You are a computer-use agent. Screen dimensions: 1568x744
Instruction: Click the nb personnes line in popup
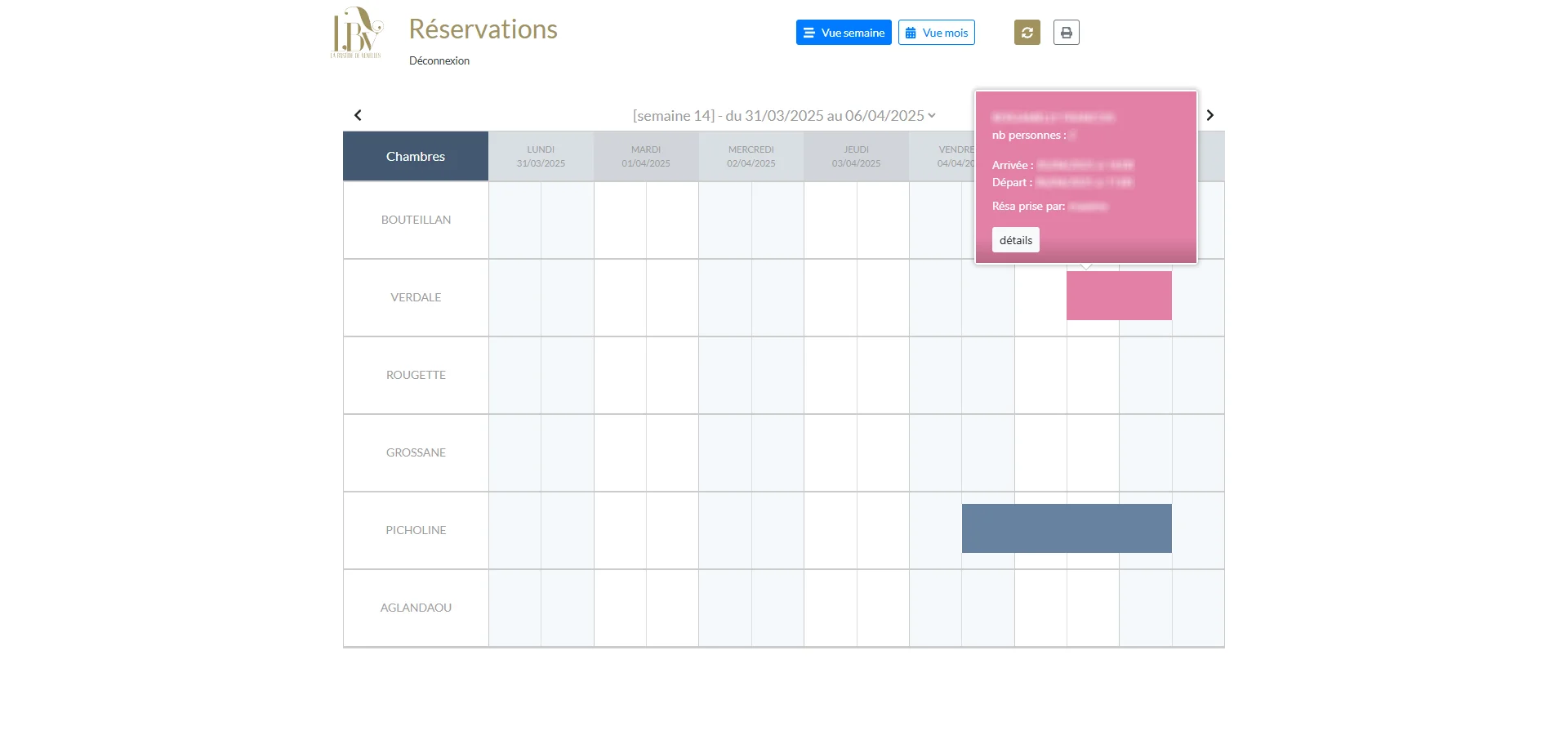coord(1034,136)
